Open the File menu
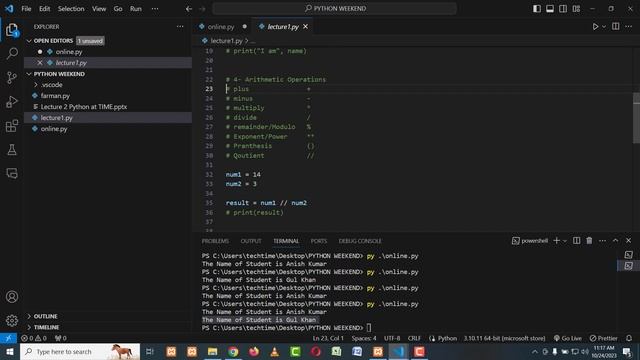 [x=26, y=9]
